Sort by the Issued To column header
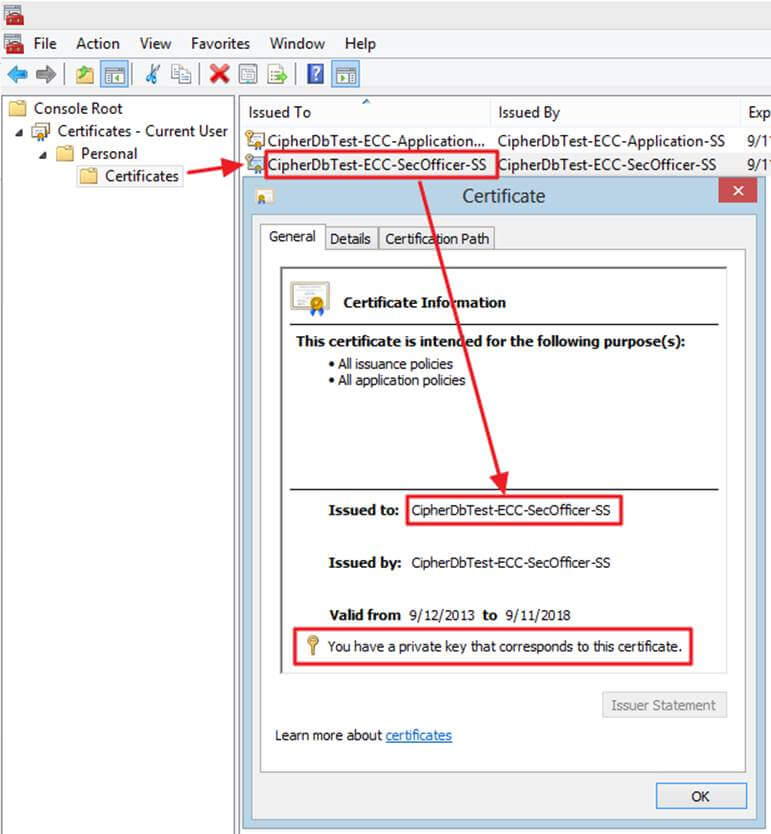The height and width of the screenshot is (834, 771). tap(280, 112)
